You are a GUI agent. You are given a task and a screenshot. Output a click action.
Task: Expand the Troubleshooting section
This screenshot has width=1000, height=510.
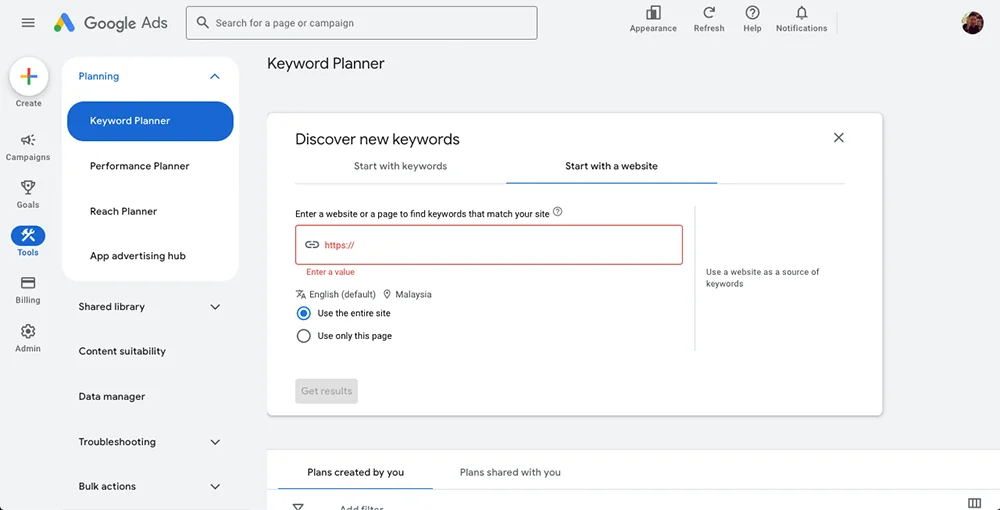point(214,442)
